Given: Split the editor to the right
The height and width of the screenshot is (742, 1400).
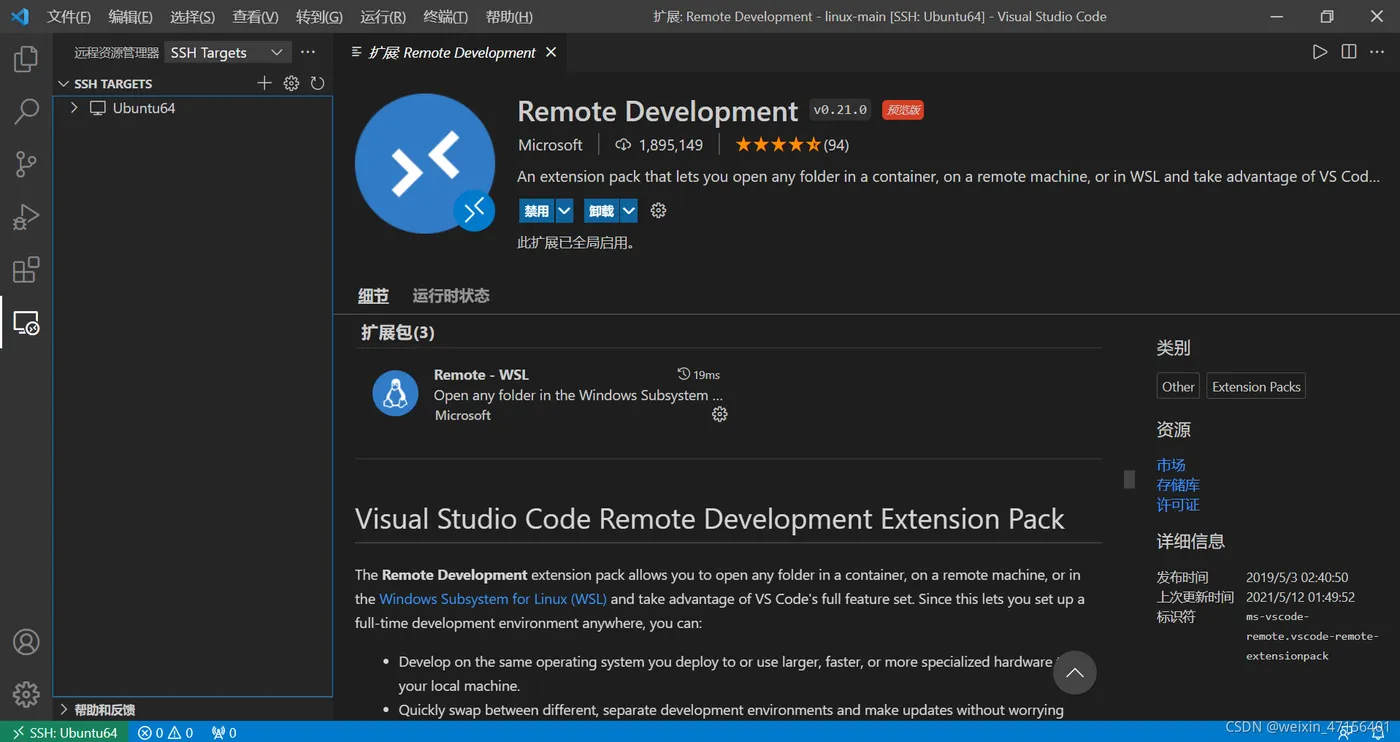Looking at the screenshot, I should pyautogui.click(x=1349, y=52).
